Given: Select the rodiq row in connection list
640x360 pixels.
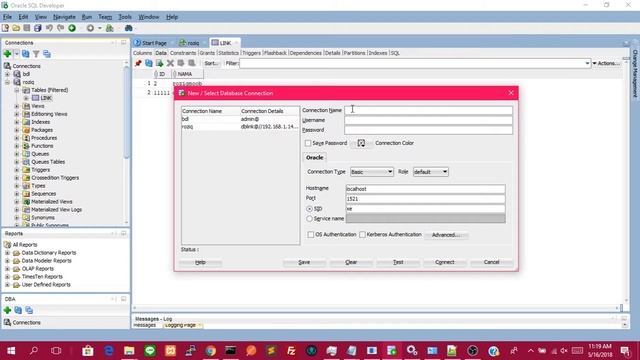Looking at the screenshot, I should [240, 127].
